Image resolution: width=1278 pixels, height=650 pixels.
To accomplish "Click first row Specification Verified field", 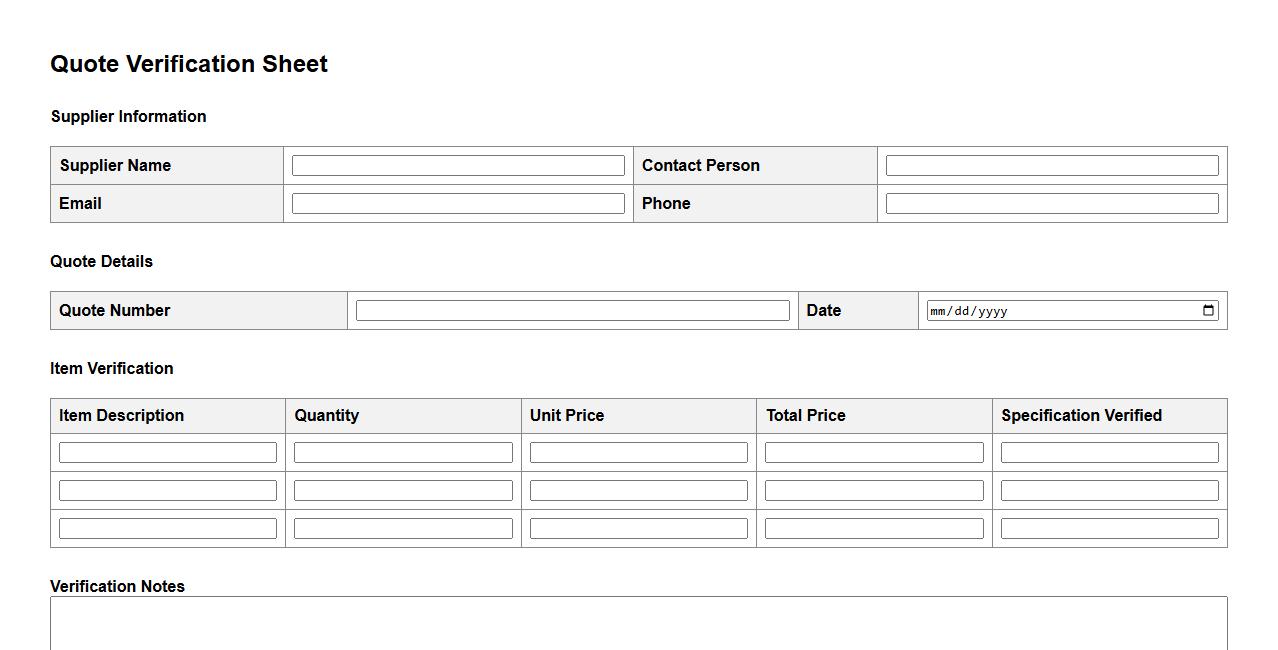I will click(x=1109, y=453).
